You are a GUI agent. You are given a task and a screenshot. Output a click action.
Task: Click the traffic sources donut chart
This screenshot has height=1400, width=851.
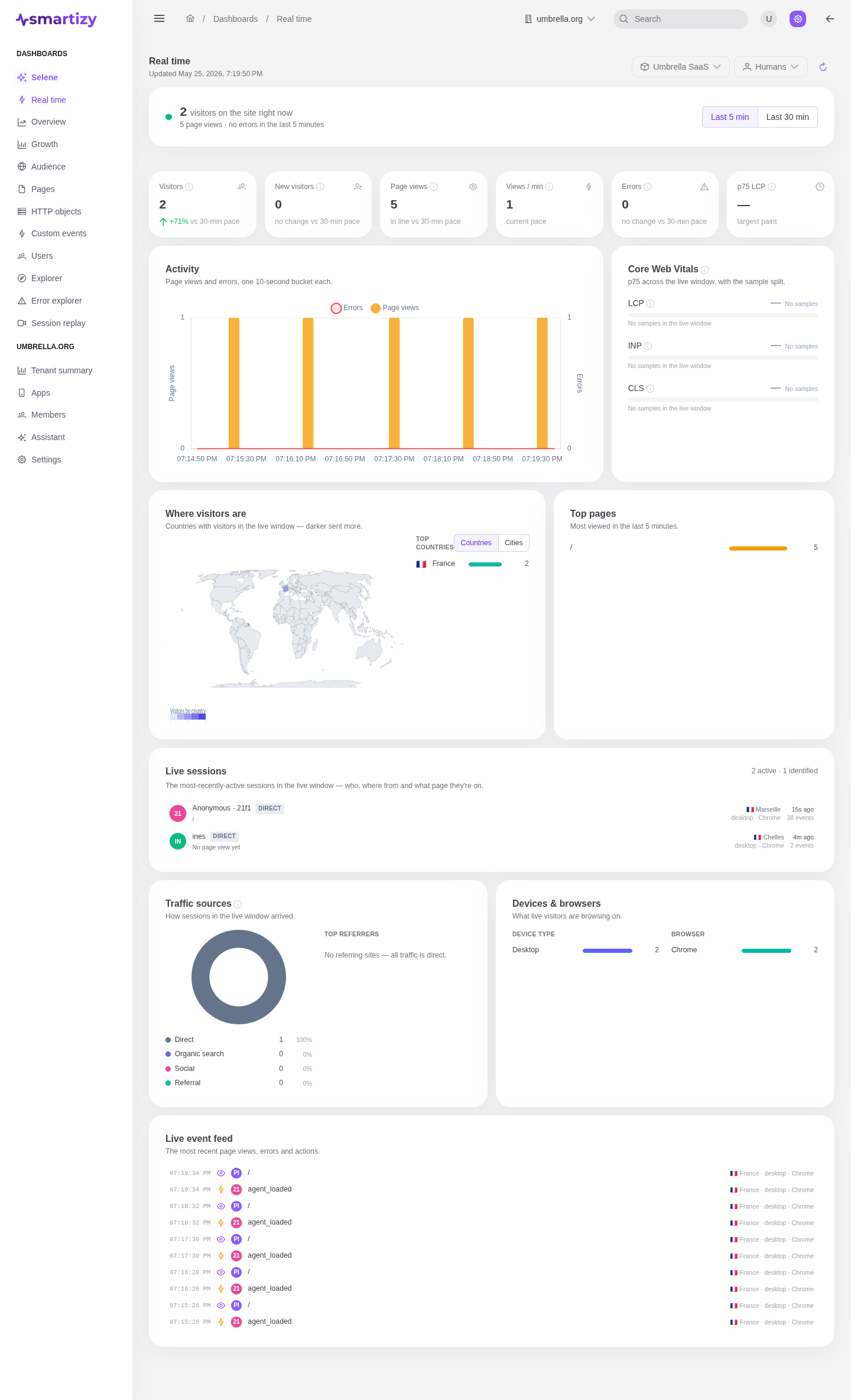[x=239, y=977]
